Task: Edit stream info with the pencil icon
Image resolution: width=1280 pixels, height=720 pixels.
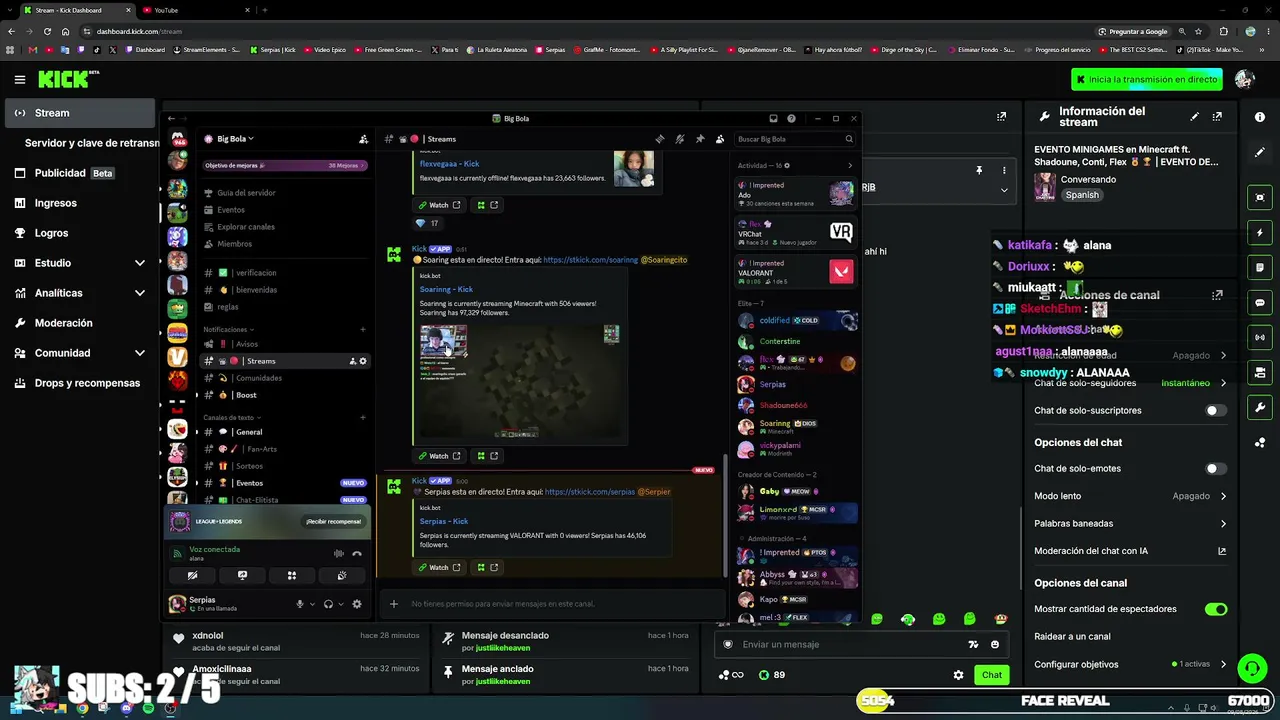Action: tap(1194, 117)
